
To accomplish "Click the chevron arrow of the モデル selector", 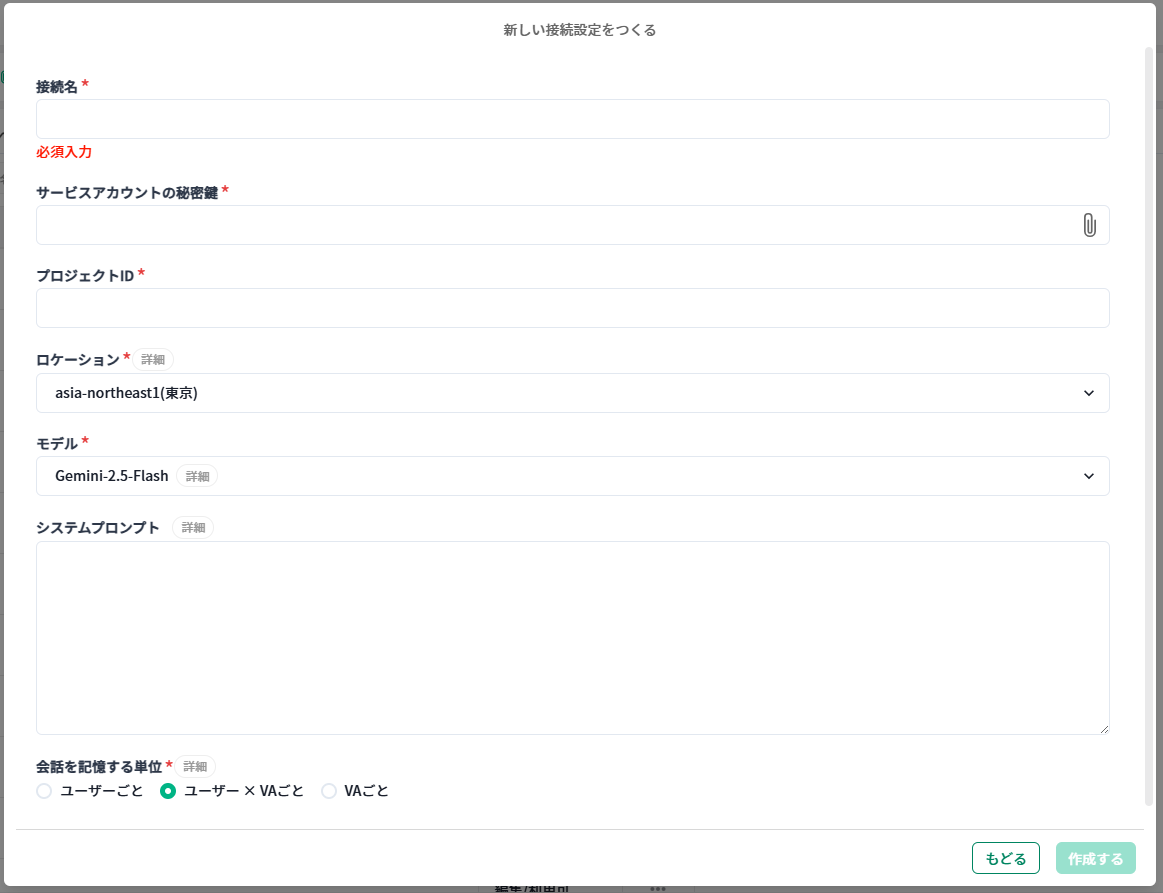I will 1089,476.
